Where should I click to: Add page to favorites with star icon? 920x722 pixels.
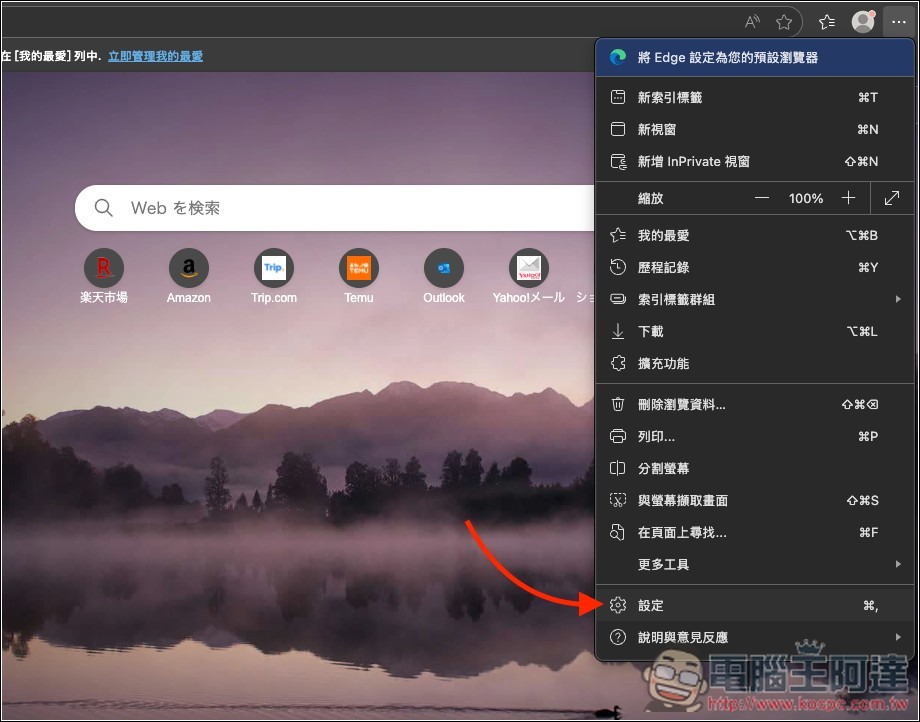(784, 22)
